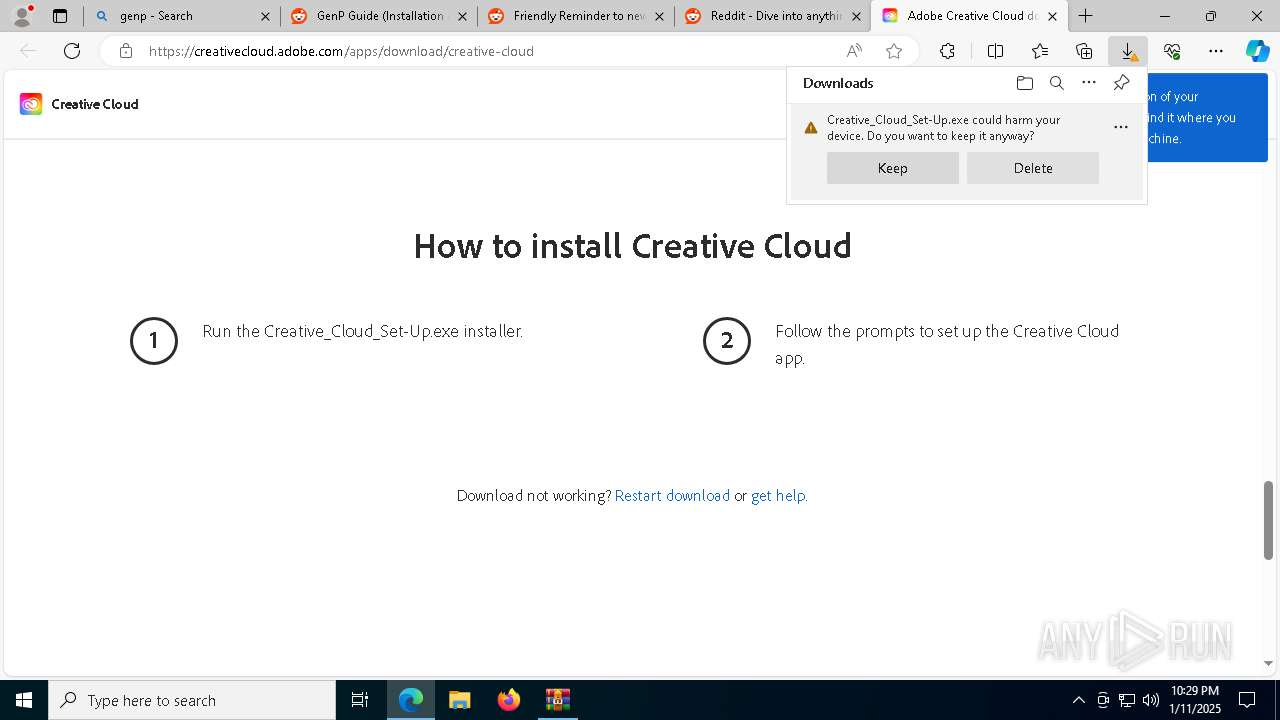1280x720 pixels.
Task: Click the Creative Cloud logo
Action: tap(31, 104)
